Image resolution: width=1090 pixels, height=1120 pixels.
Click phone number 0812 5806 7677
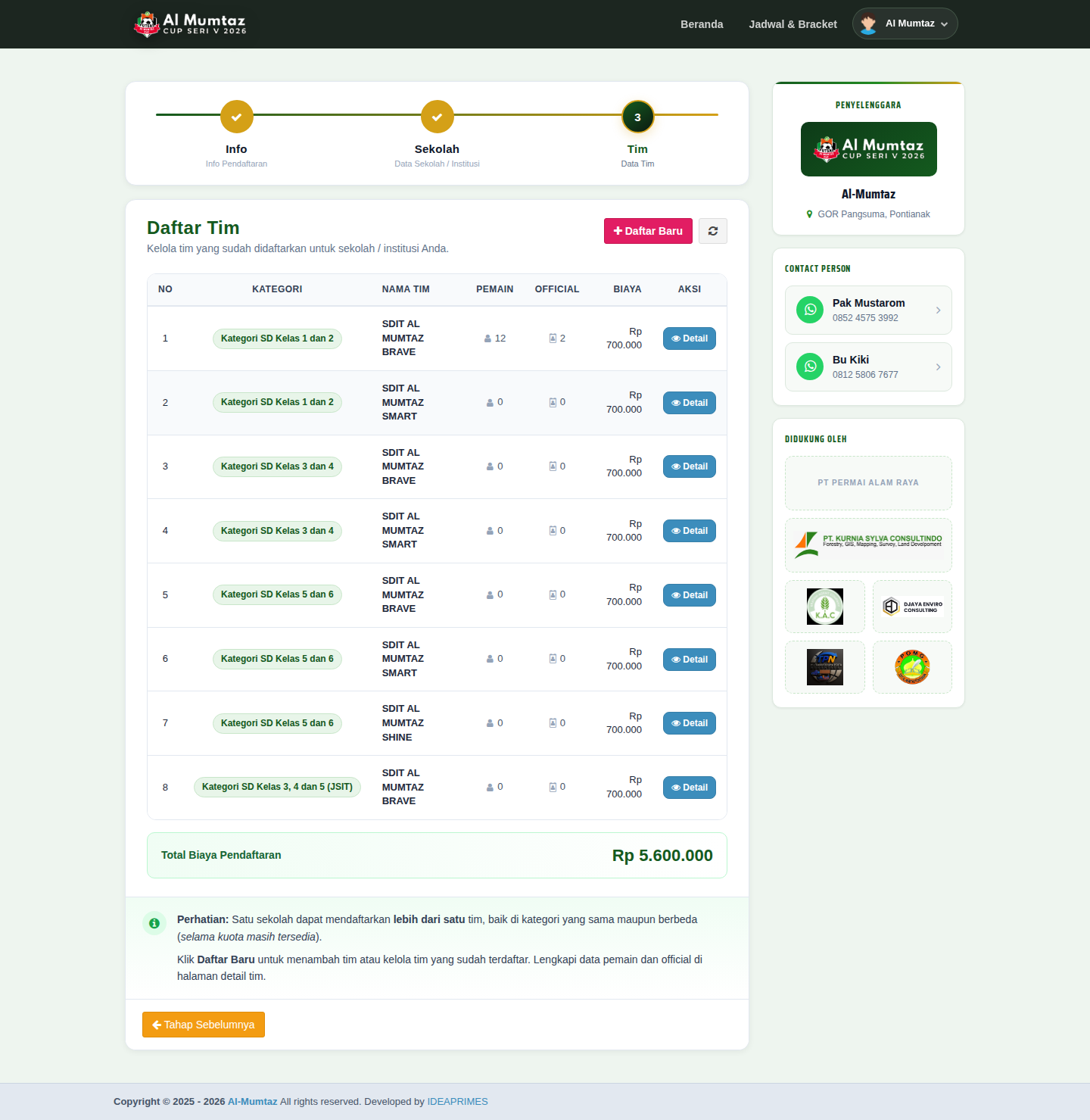click(865, 375)
